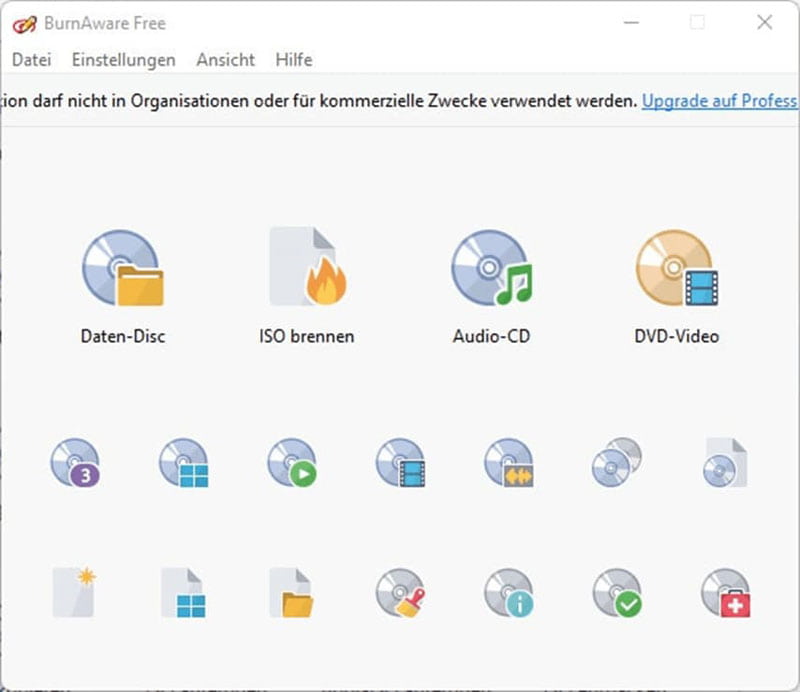Close the BurnAware Free window
The height and width of the screenshot is (692, 800).
(x=764, y=22)
